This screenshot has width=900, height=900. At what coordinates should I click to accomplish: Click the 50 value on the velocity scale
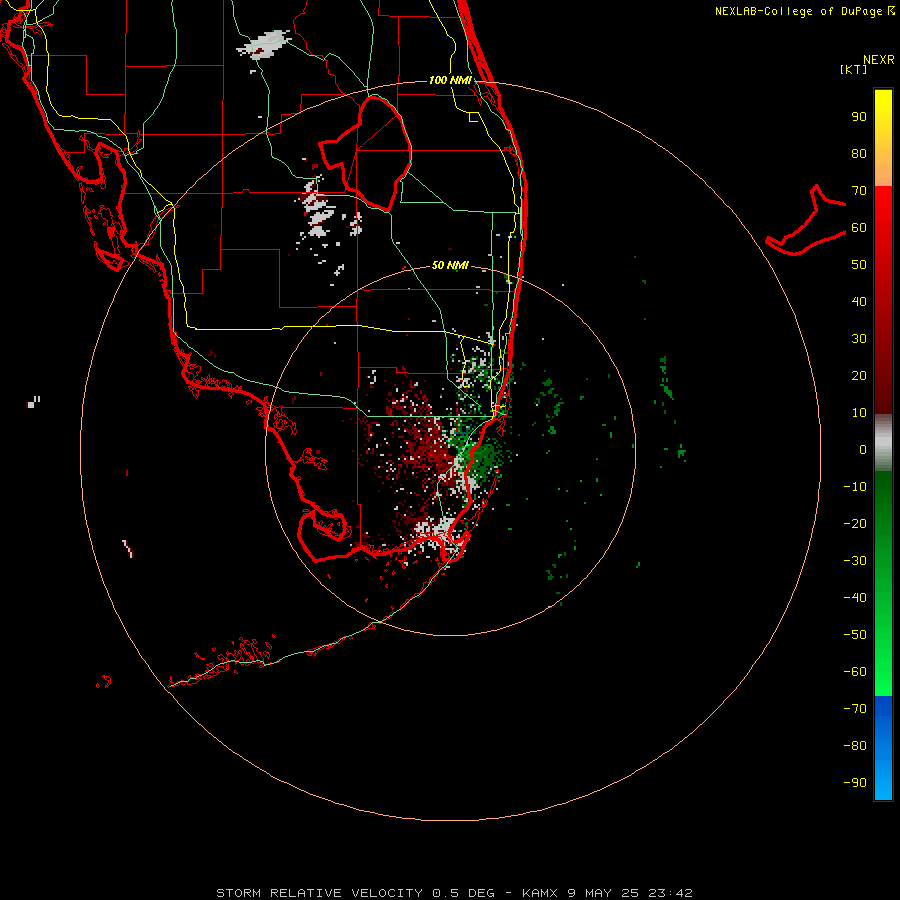click(859, 265)
